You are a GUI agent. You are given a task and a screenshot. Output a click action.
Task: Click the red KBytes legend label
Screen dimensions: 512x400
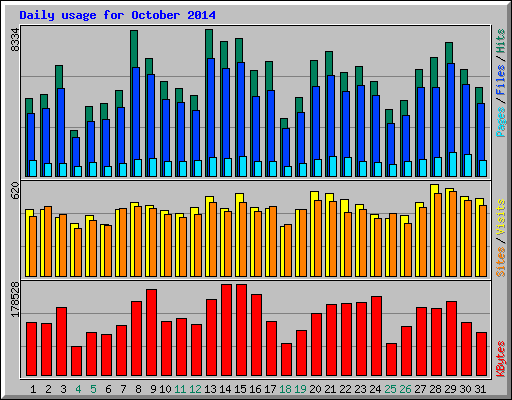tap(501, 359)
